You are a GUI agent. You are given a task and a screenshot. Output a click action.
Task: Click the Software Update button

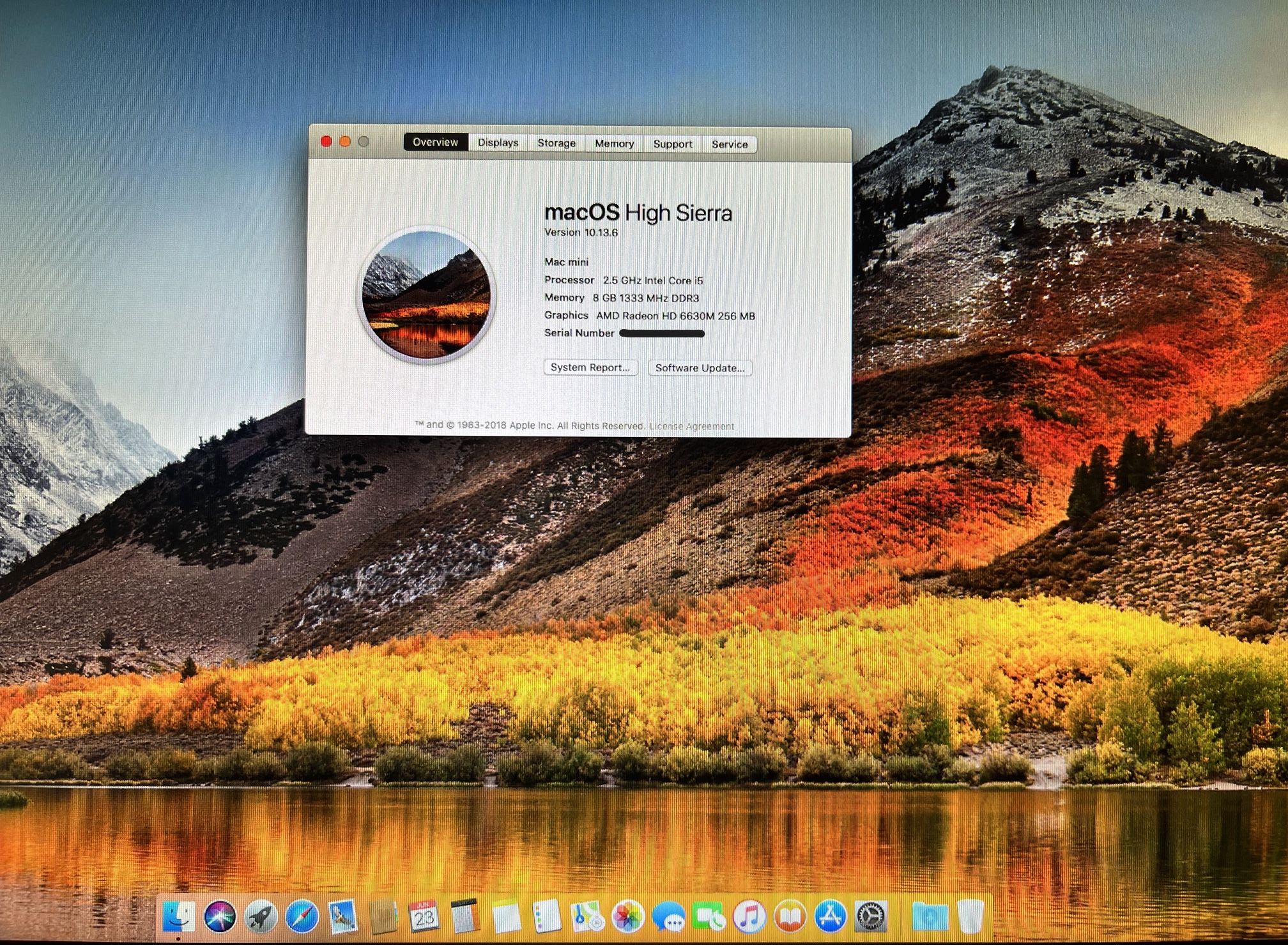[700, 368]
